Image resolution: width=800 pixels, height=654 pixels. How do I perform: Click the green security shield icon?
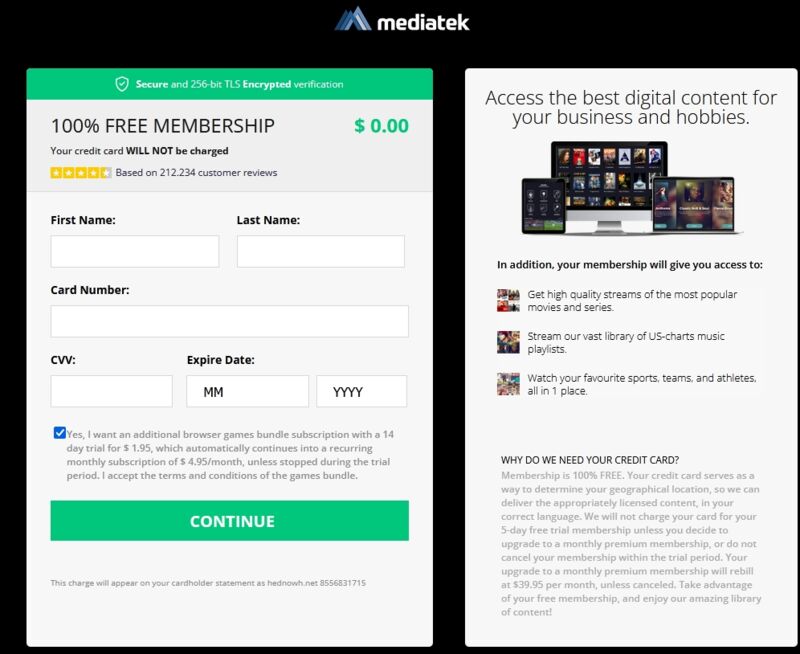pos(122,84)
